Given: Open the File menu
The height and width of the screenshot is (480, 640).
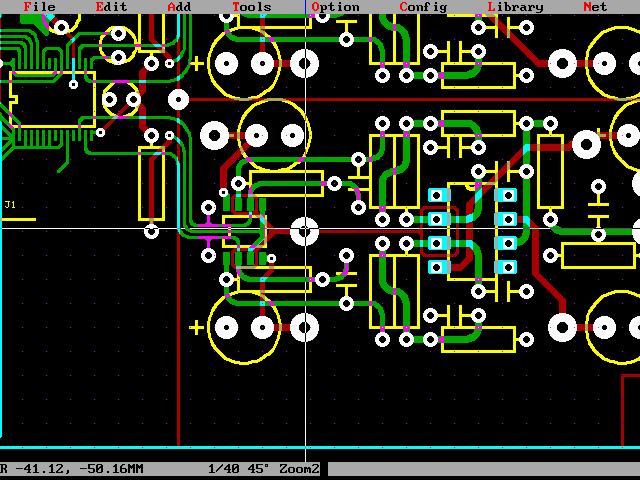Looking at the screenshot, I should 39,7.
